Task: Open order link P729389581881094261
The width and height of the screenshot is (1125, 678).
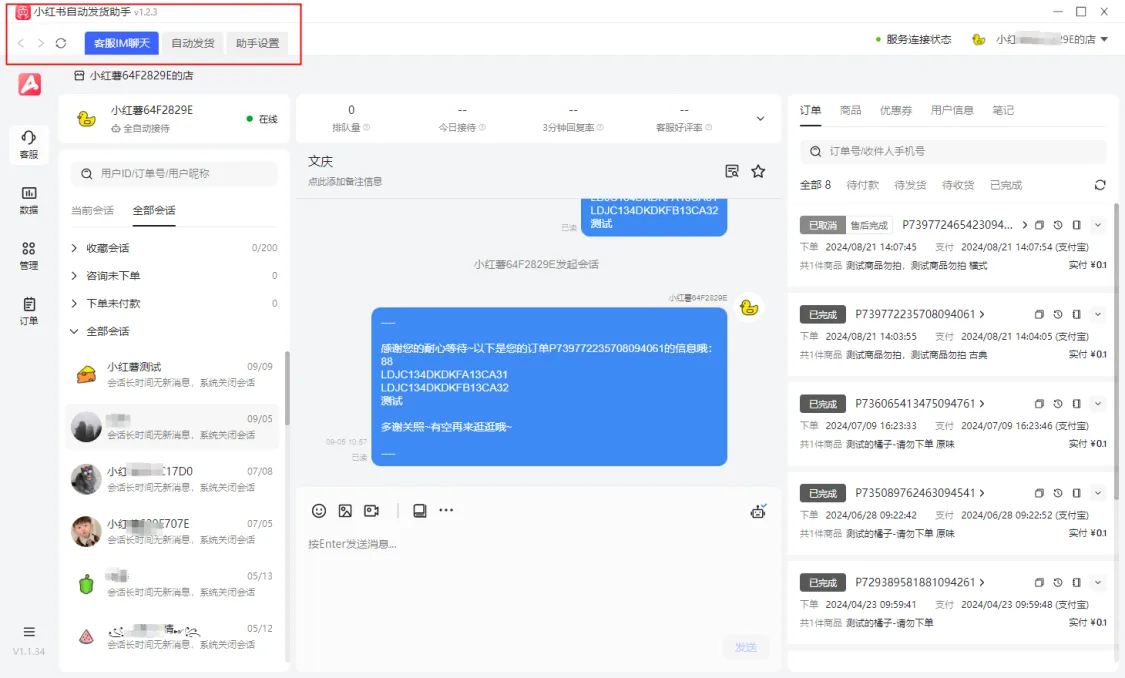Action: pos(920,583)
